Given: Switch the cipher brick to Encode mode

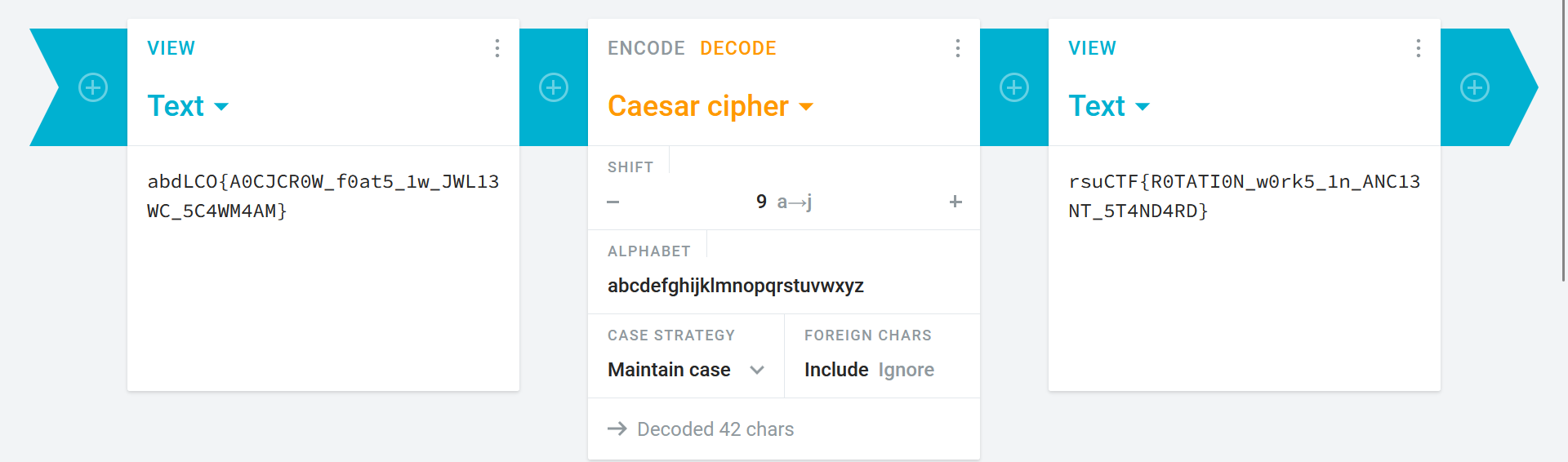Looking at the screenshot, I should (x=646, y=48).
